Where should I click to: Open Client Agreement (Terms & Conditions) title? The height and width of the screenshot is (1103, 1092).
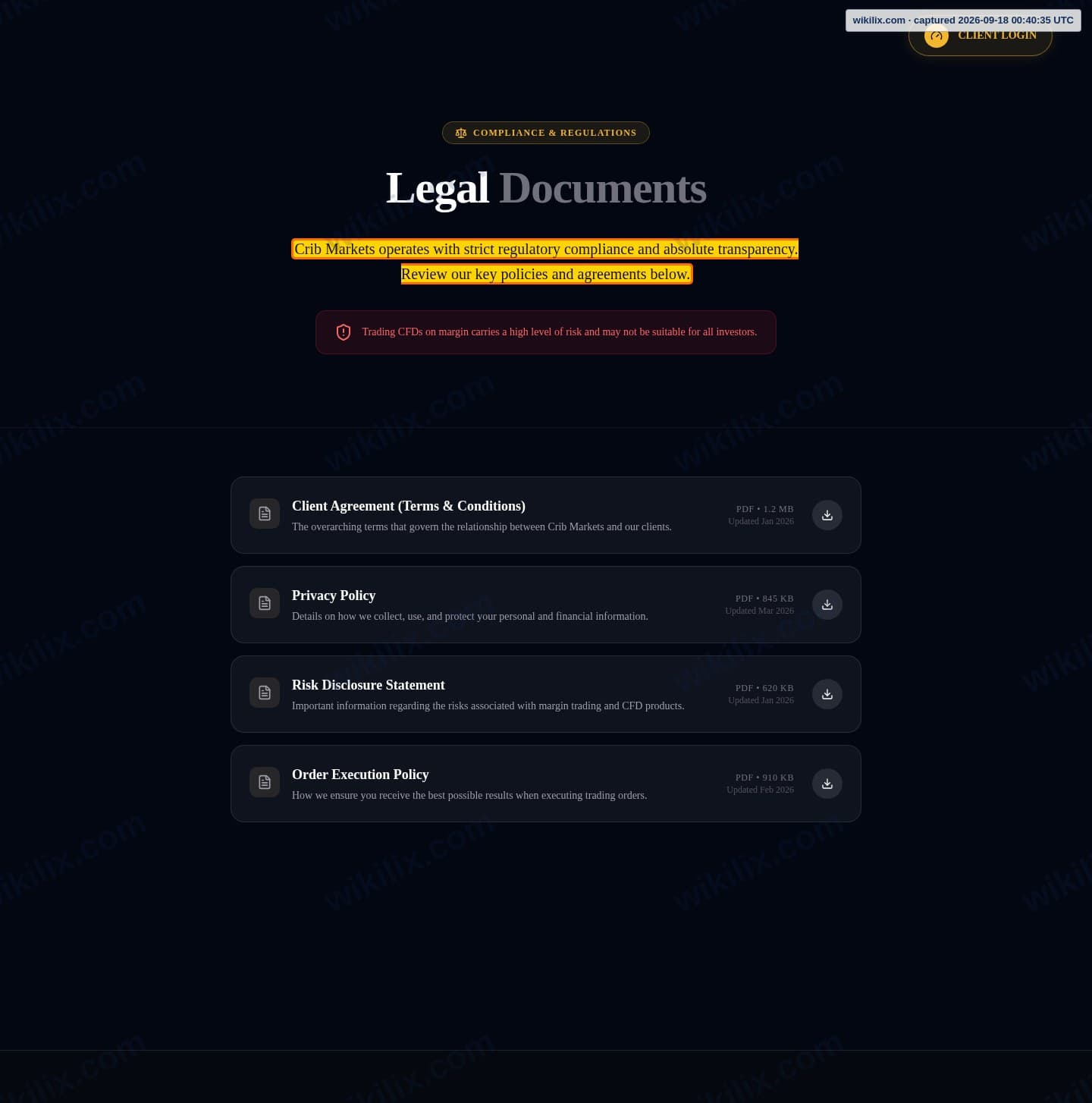[x=409, y=506]
